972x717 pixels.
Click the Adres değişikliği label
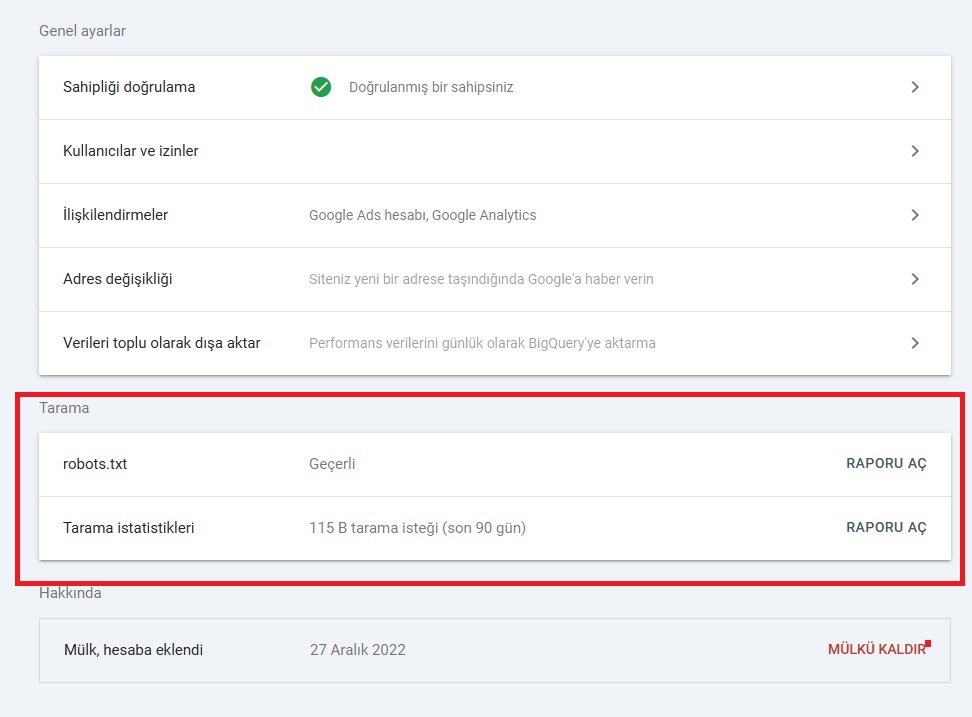pos(118,279)
